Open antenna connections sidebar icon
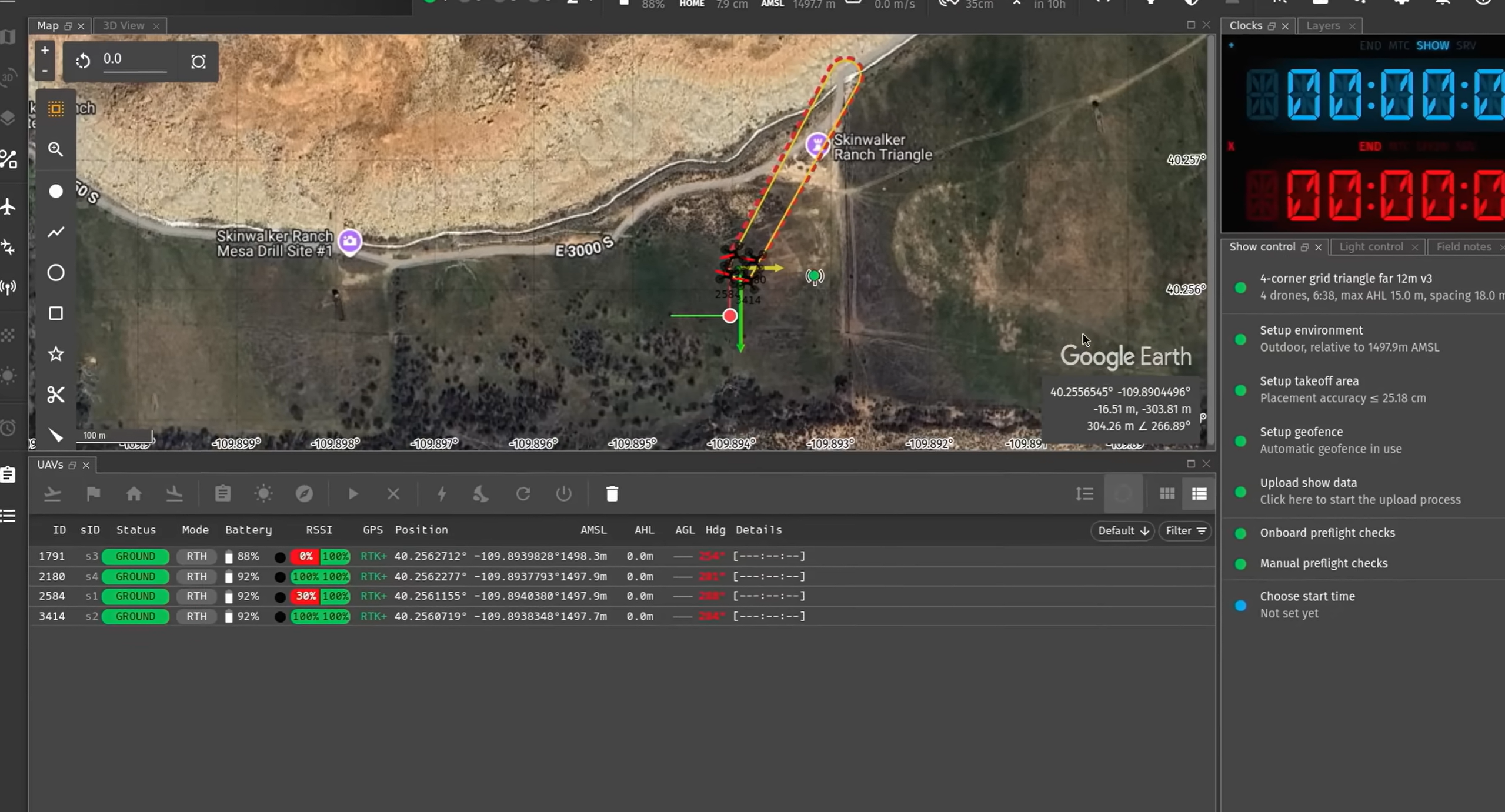 click(8, 288)
